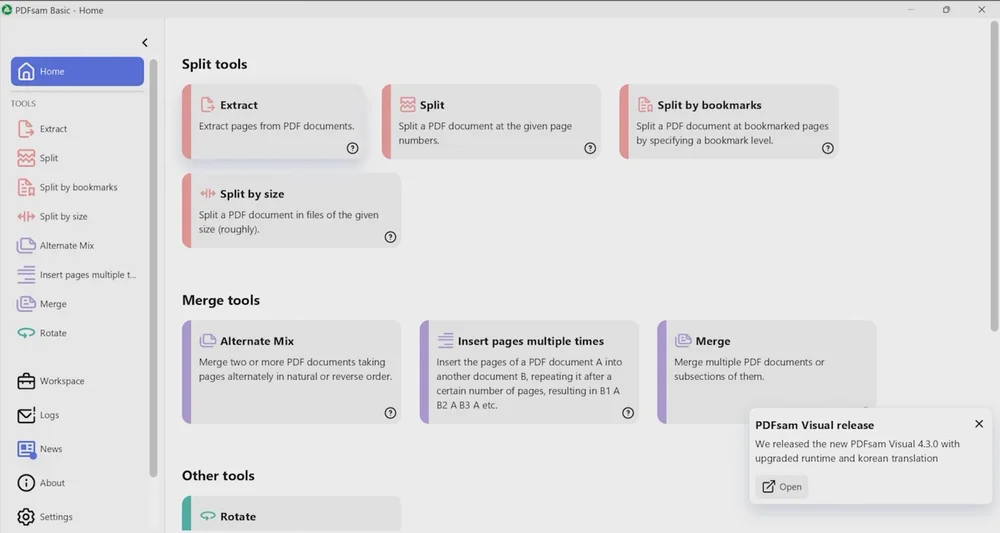The image size is (1000, 533).
Task: Go to the Home menu item
Action: tap(77, 72)
